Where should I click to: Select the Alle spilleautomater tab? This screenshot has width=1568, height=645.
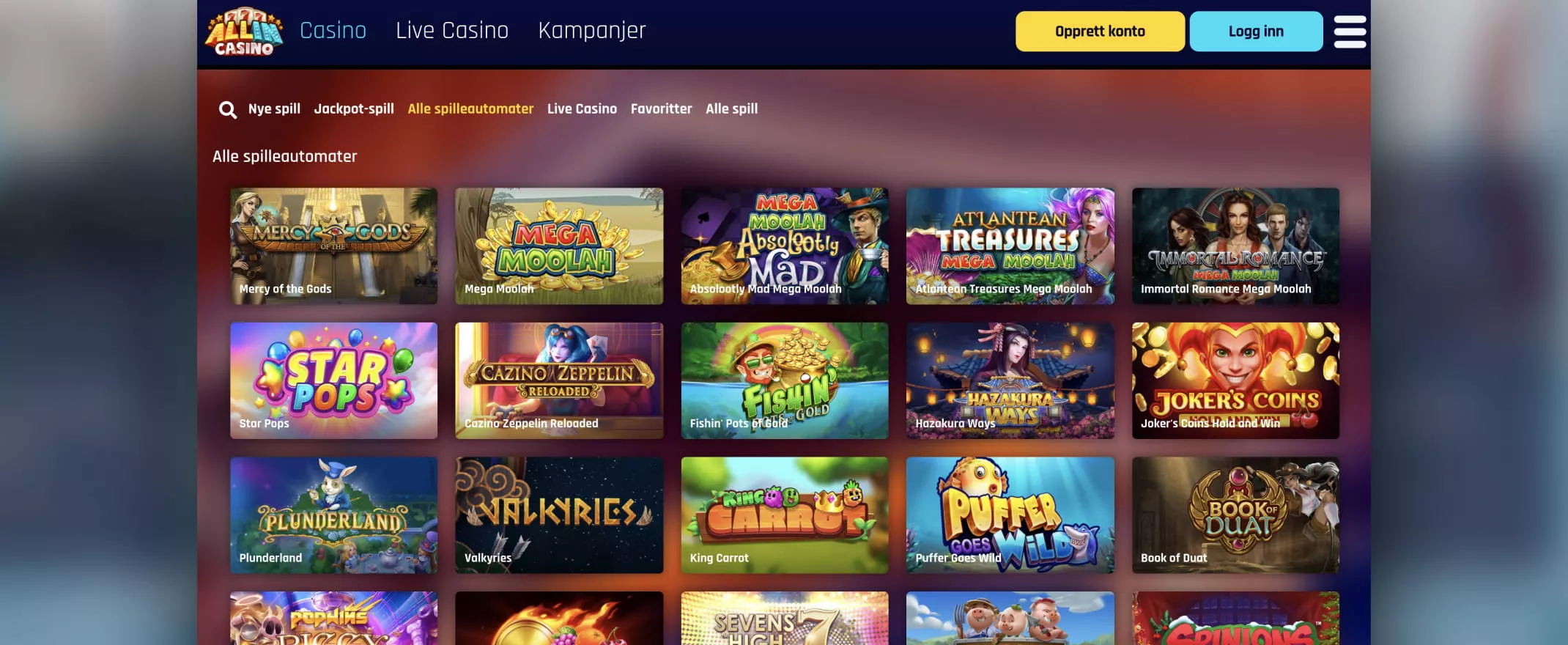(470, 108)
